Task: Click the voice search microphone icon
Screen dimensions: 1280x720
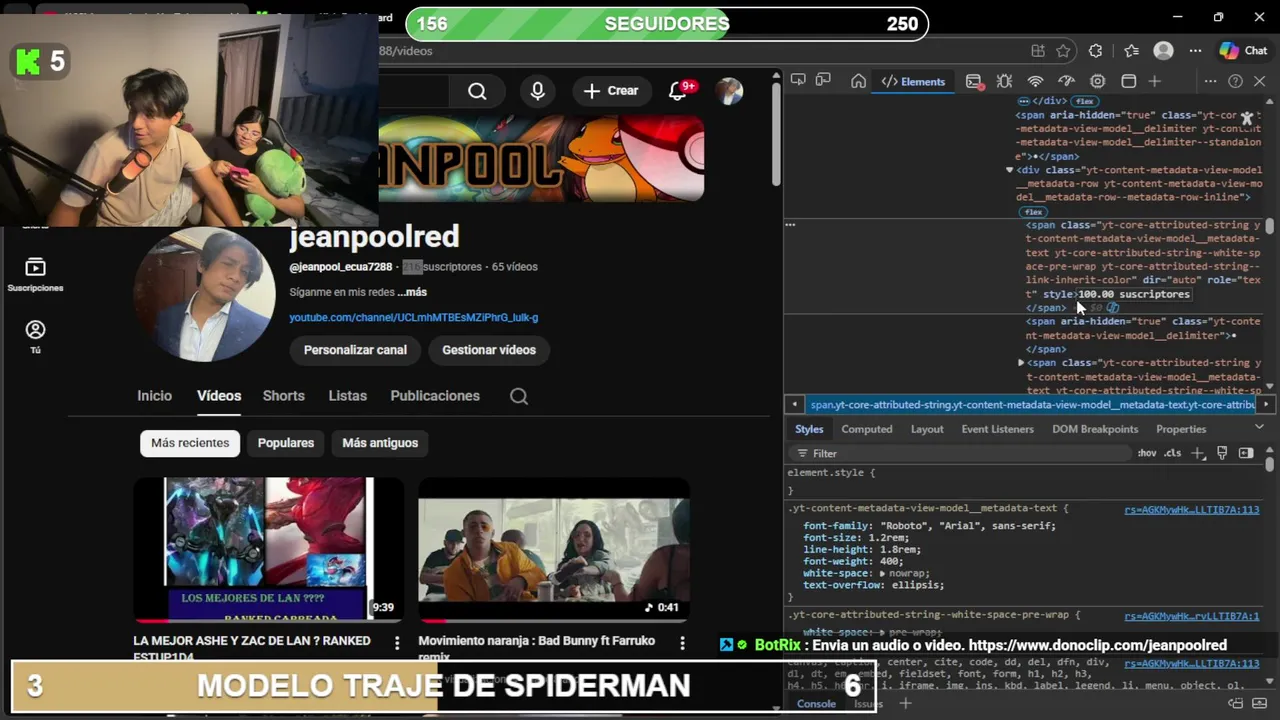Action: pos(538,91)
